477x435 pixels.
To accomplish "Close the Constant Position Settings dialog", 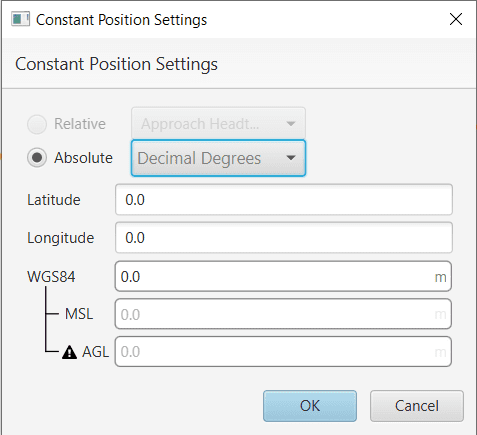I will coord(456,19).
